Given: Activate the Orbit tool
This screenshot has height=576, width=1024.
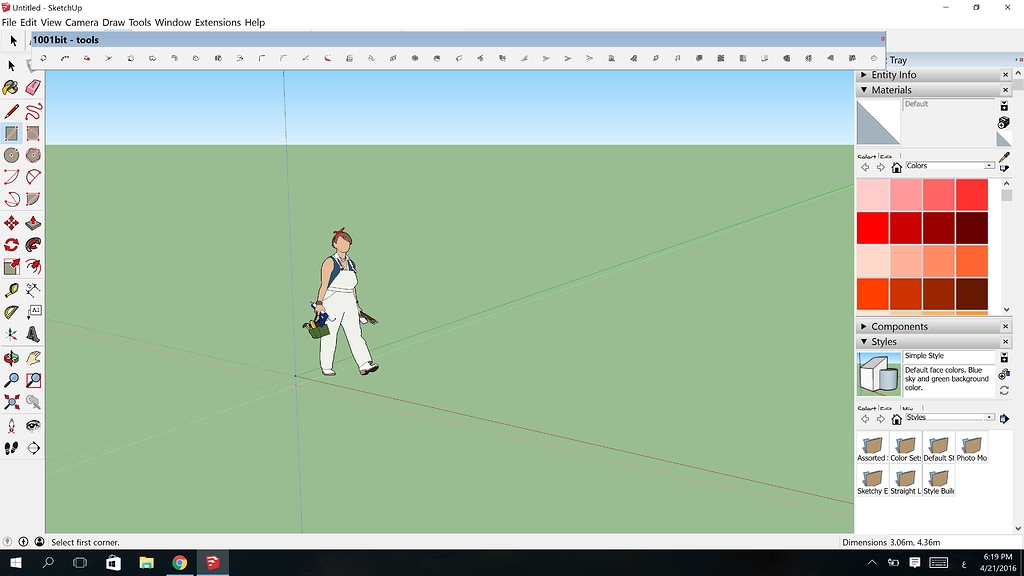Looking at the screenshot, I should click(11, 358).
